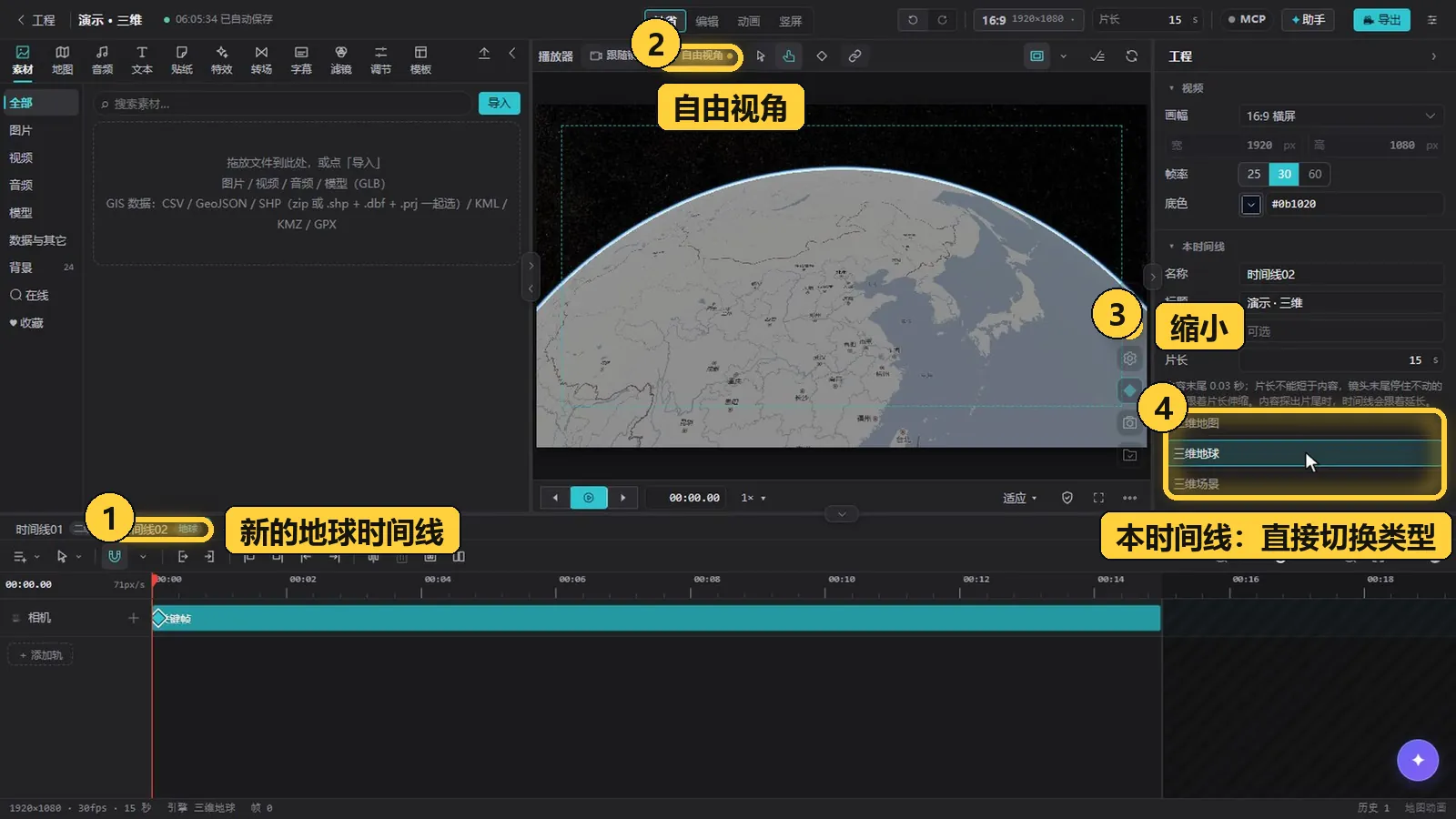The height and width of the screenshot is (819, 1456).
Task: Click the 导入 import button
Action: tap(500, 103)
